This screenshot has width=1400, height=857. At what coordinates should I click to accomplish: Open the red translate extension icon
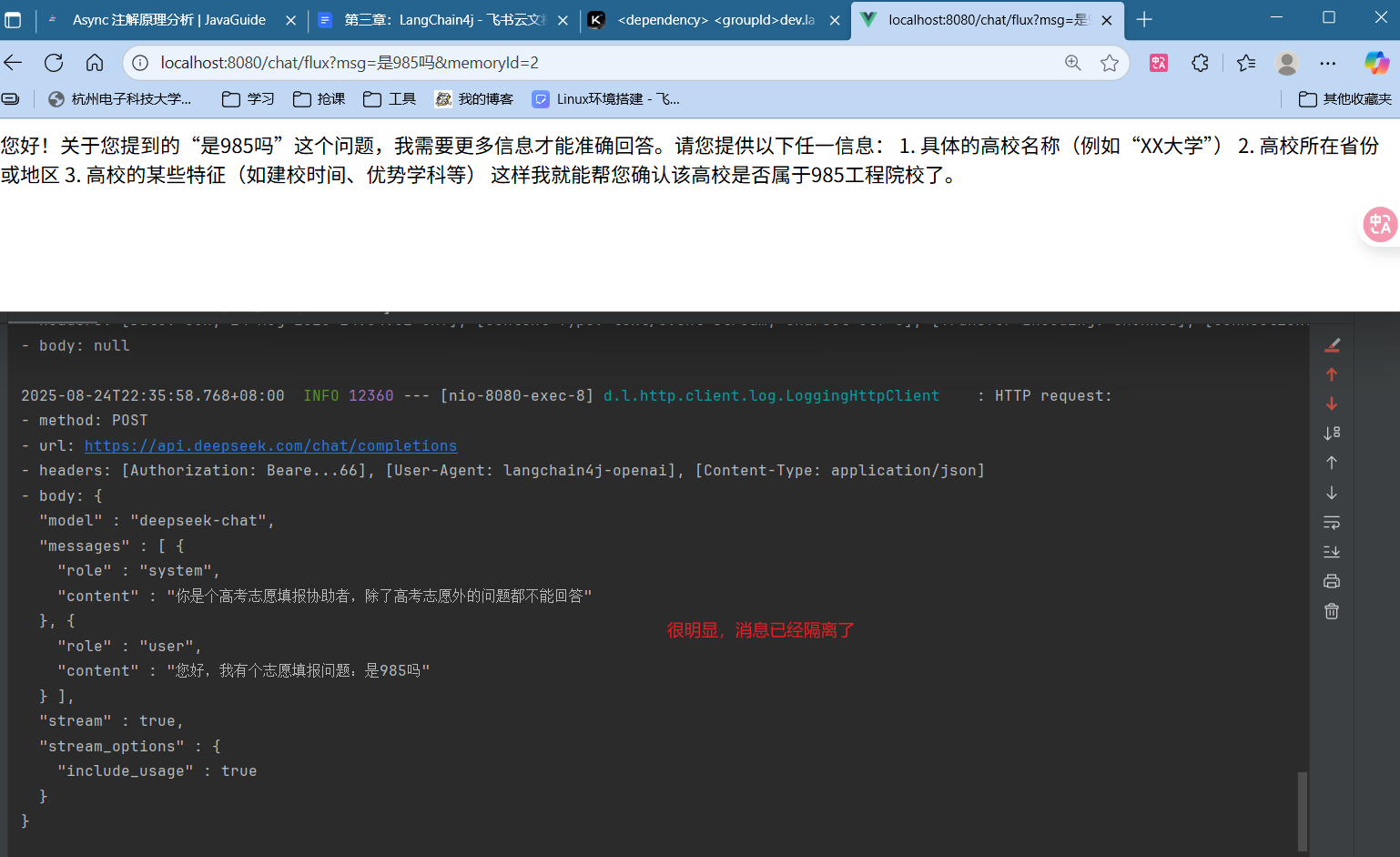(1159, 62)
